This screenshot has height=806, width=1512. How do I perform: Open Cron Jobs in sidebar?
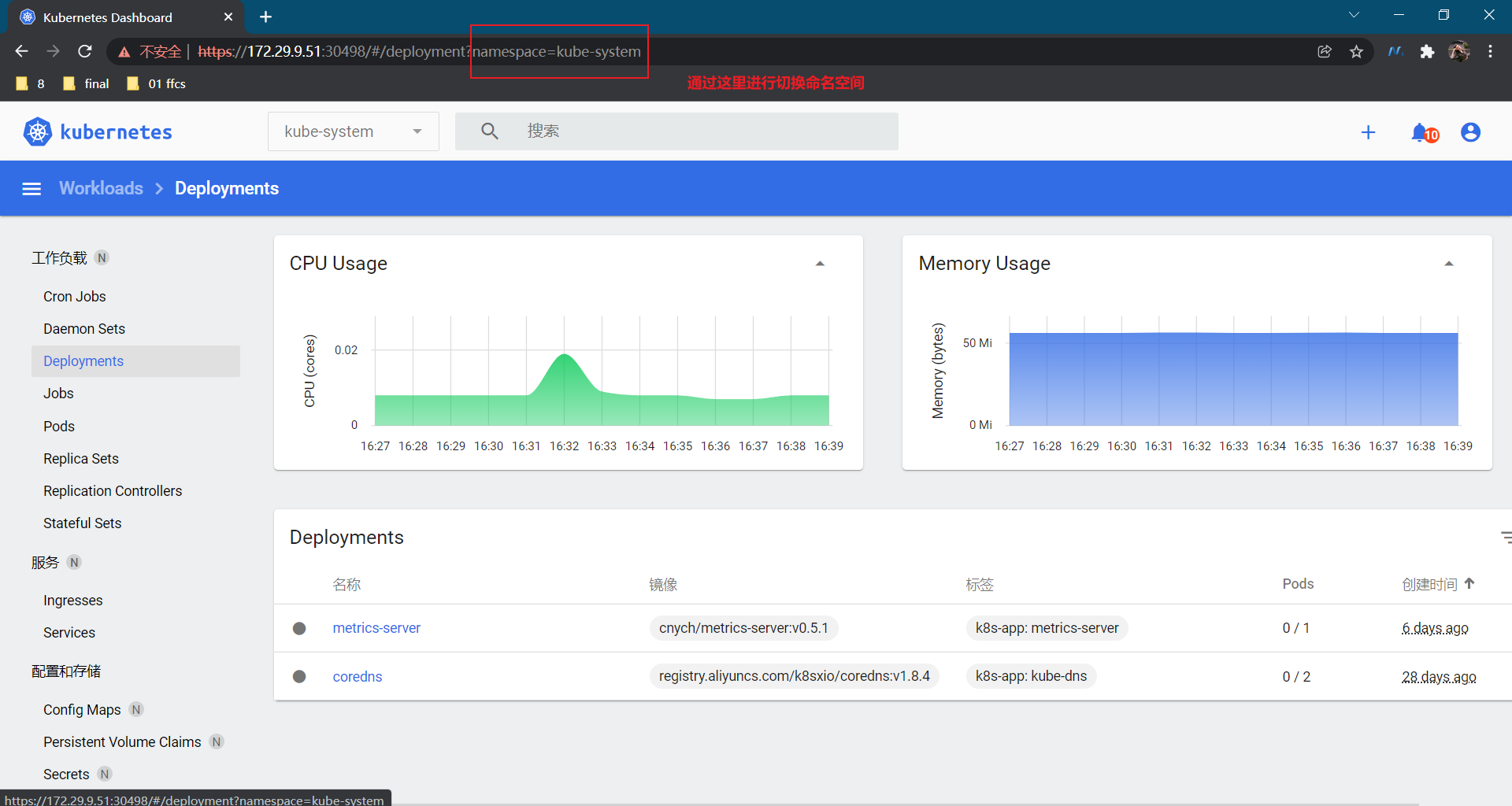tap(75, 297)
